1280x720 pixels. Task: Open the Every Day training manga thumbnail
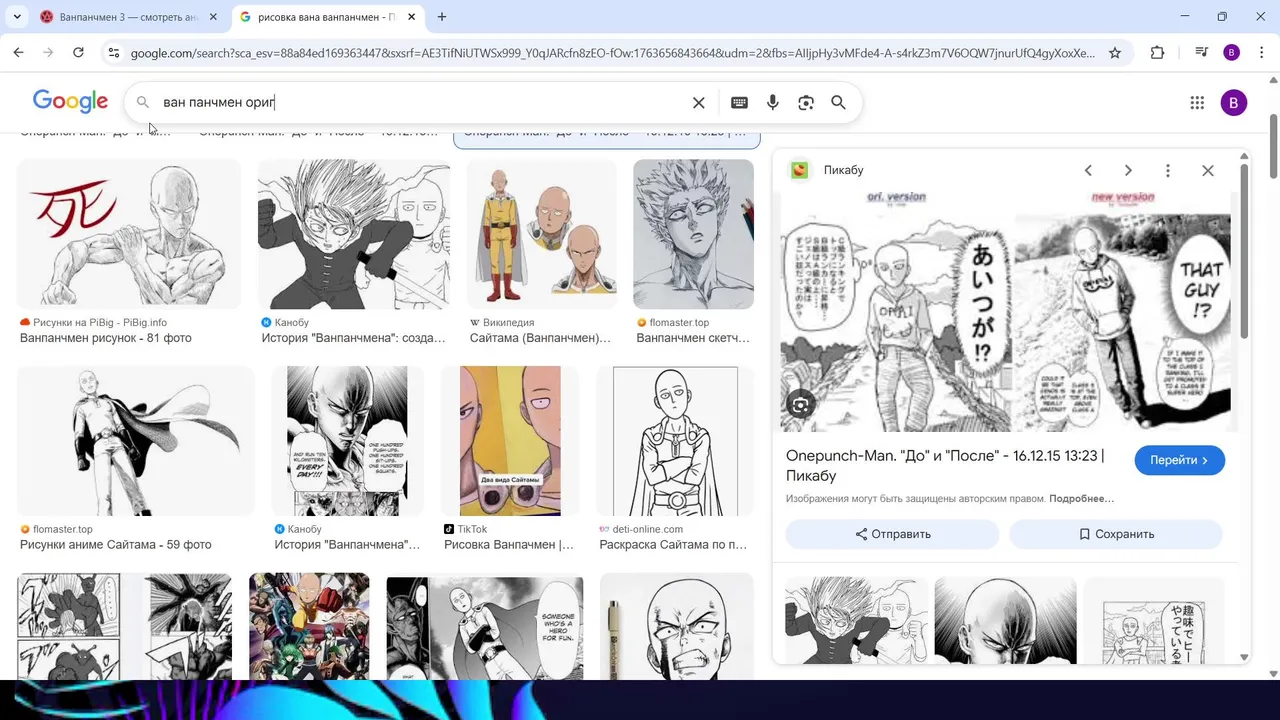tap(347, 441)
